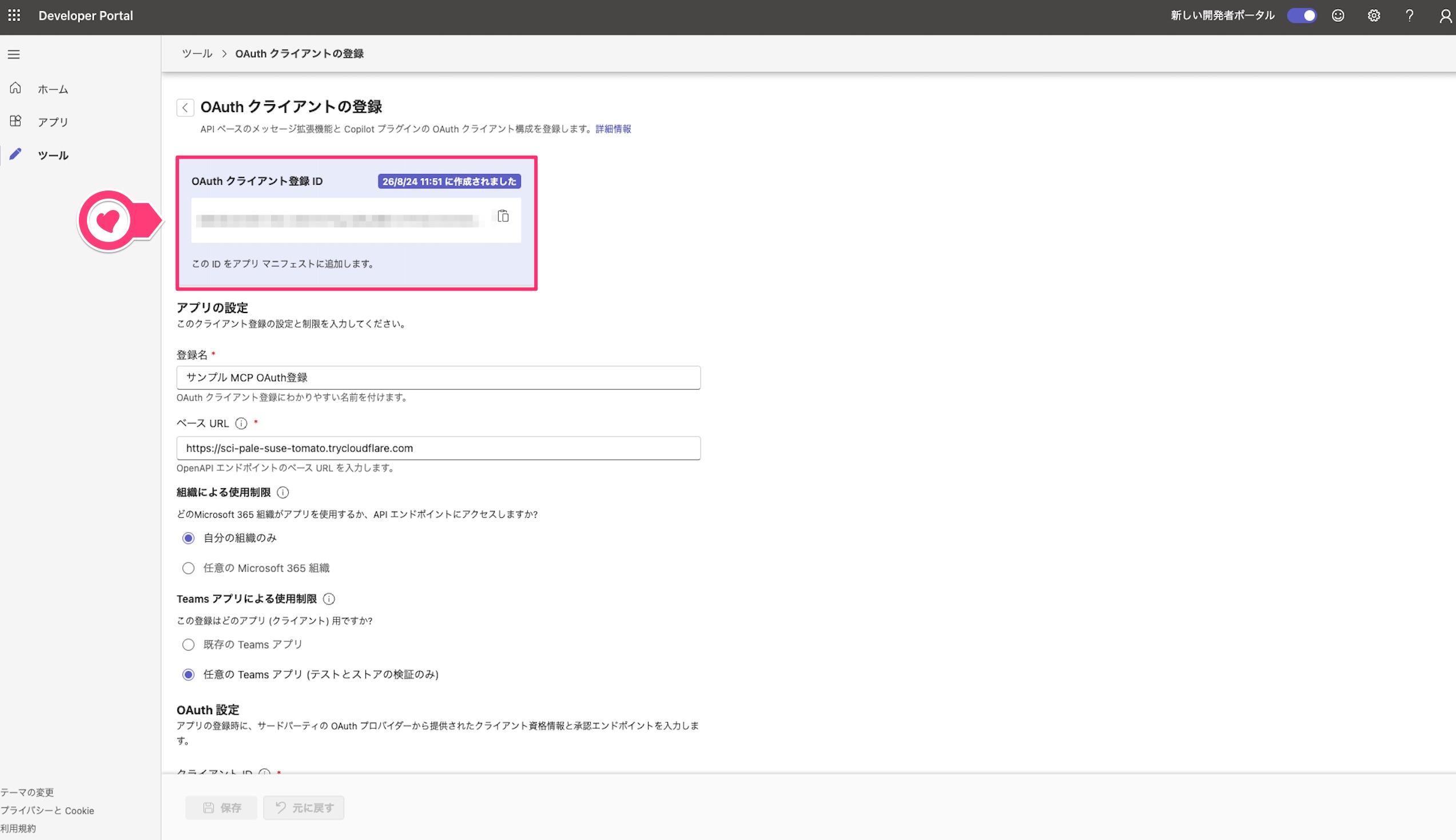Copy the OAuth client registration ID

tap(503, 216)
